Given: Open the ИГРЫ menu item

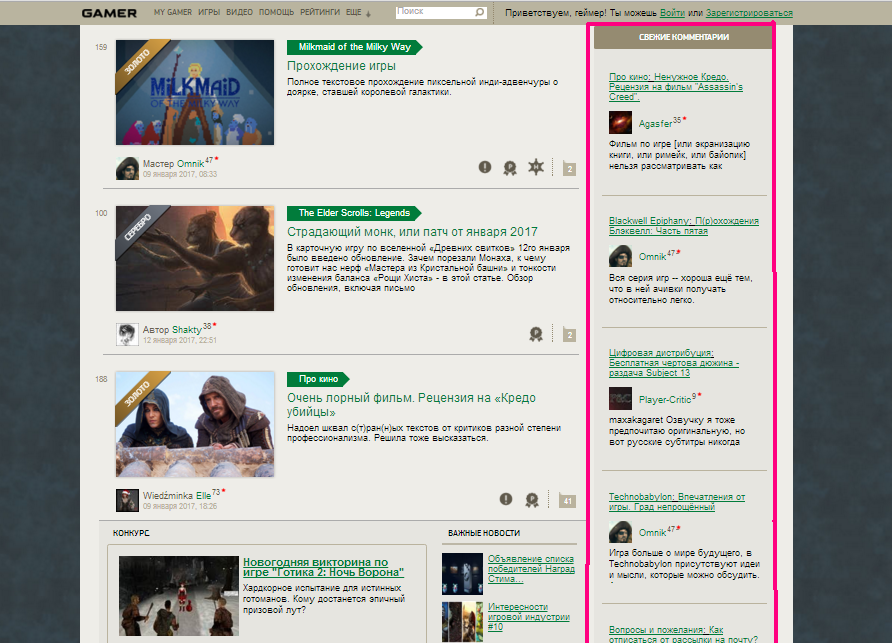Looking at the screenshot, I should (209, 13).
